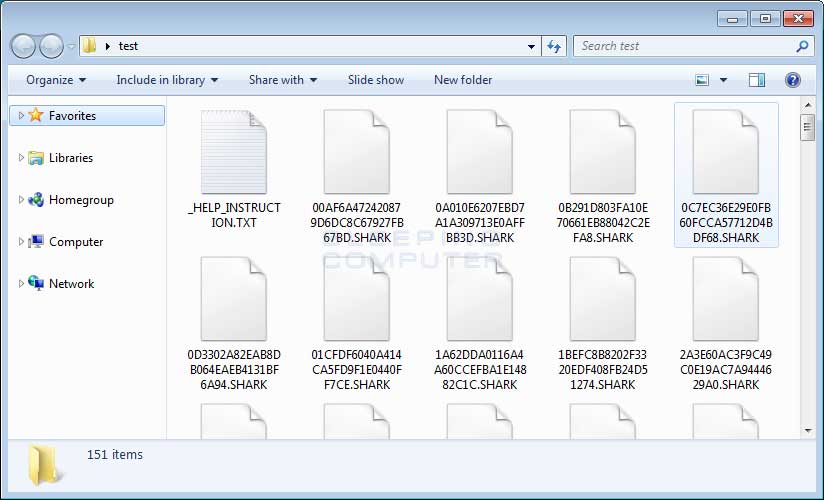824x500 pixels.
Task: Open the Include in library menu
Action: (167, 80)
